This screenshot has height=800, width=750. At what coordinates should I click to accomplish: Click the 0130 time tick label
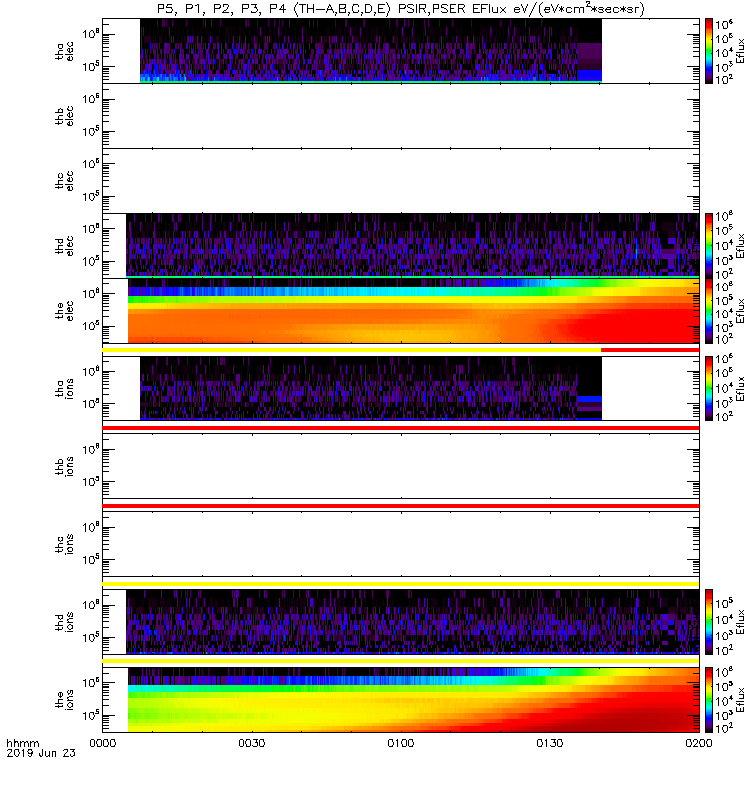pos(549,743)
